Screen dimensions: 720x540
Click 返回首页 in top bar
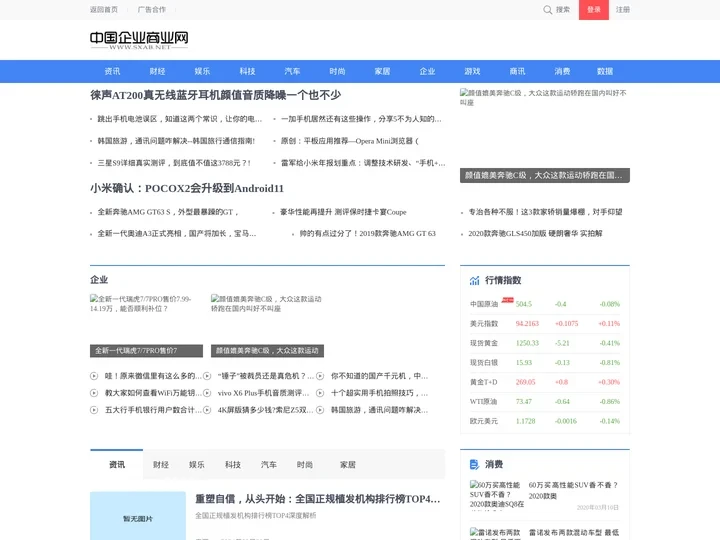(x=104, y=10)
